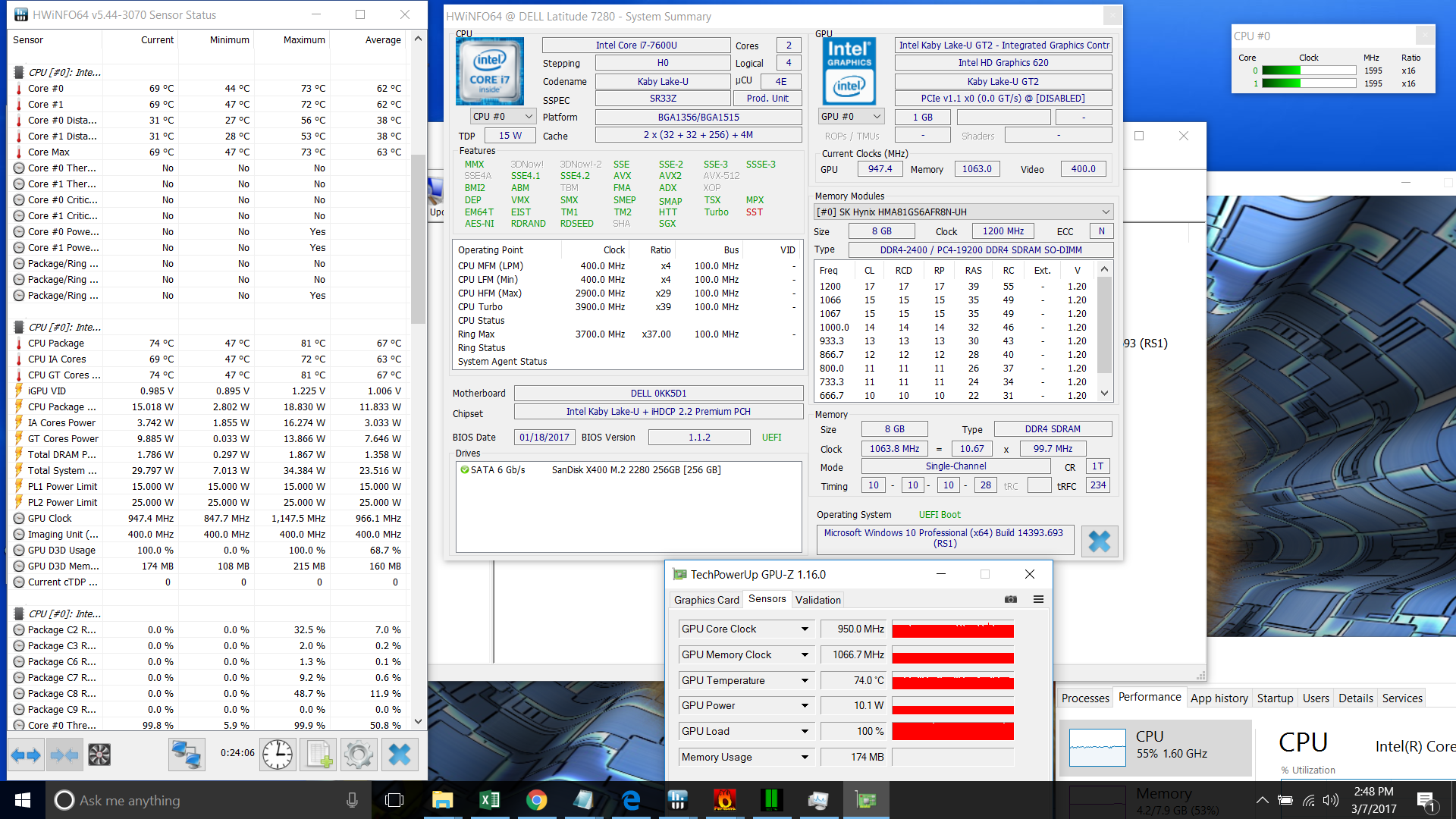This screenshot has width=1456, height=819.
Task: Click the reset clock timer icon
Action: (x=278, y=755)
